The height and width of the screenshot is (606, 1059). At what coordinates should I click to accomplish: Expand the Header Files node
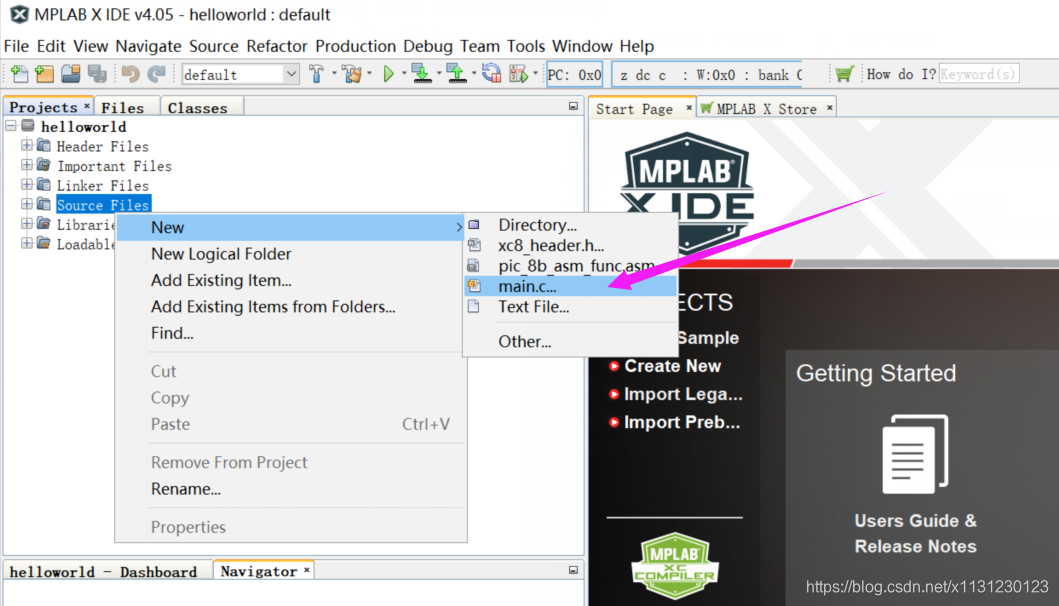click(26, 145)
